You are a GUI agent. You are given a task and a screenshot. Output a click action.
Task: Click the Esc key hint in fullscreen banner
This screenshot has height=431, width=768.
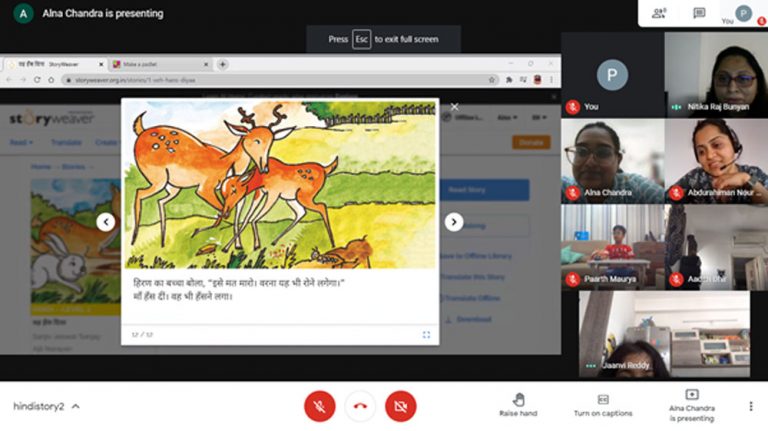(361, 39)
